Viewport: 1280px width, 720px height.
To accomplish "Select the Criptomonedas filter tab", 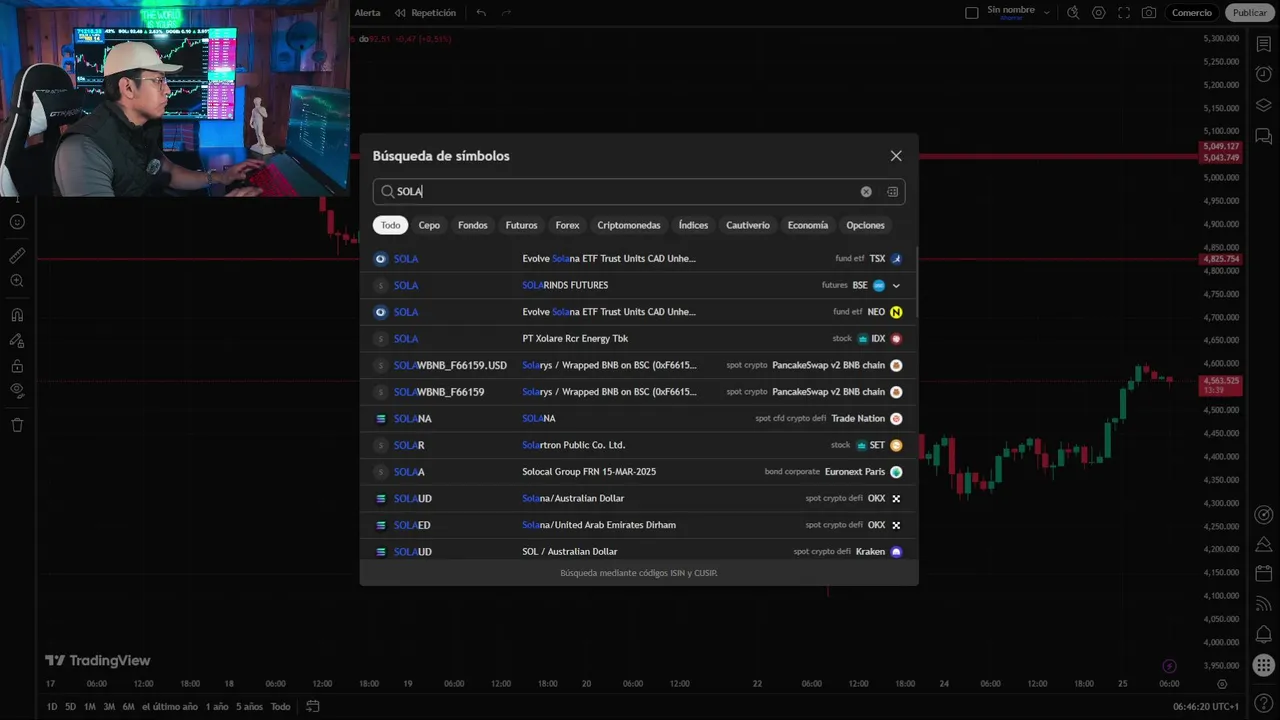I will 629,225.
